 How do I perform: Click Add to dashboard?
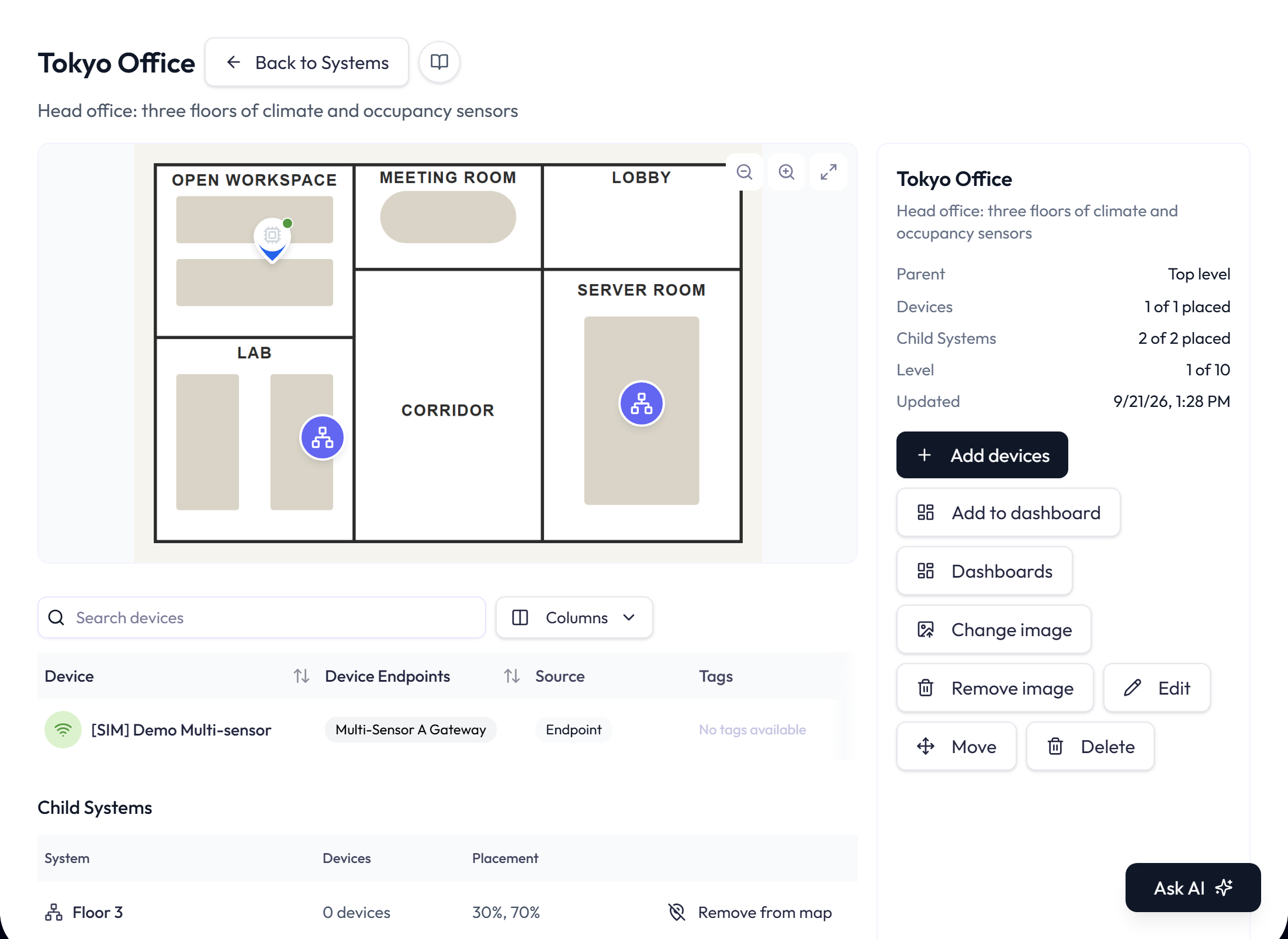click(1008, 513)
